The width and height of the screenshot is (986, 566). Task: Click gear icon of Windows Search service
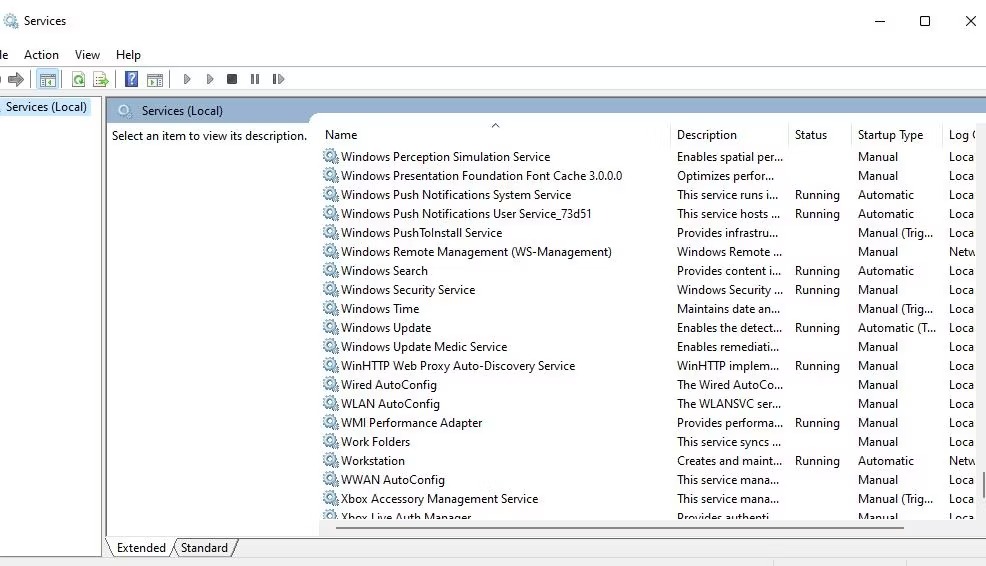[x=331, y=270]
